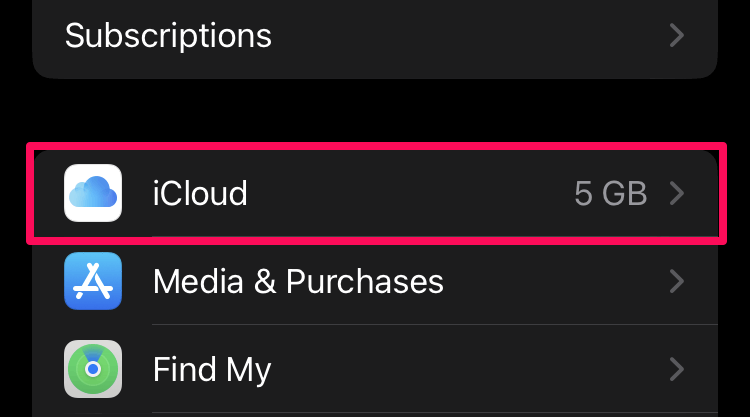Screen dimensions: 750x417
Task: Tap empty space in the Find My row
Action: [469, 369]
